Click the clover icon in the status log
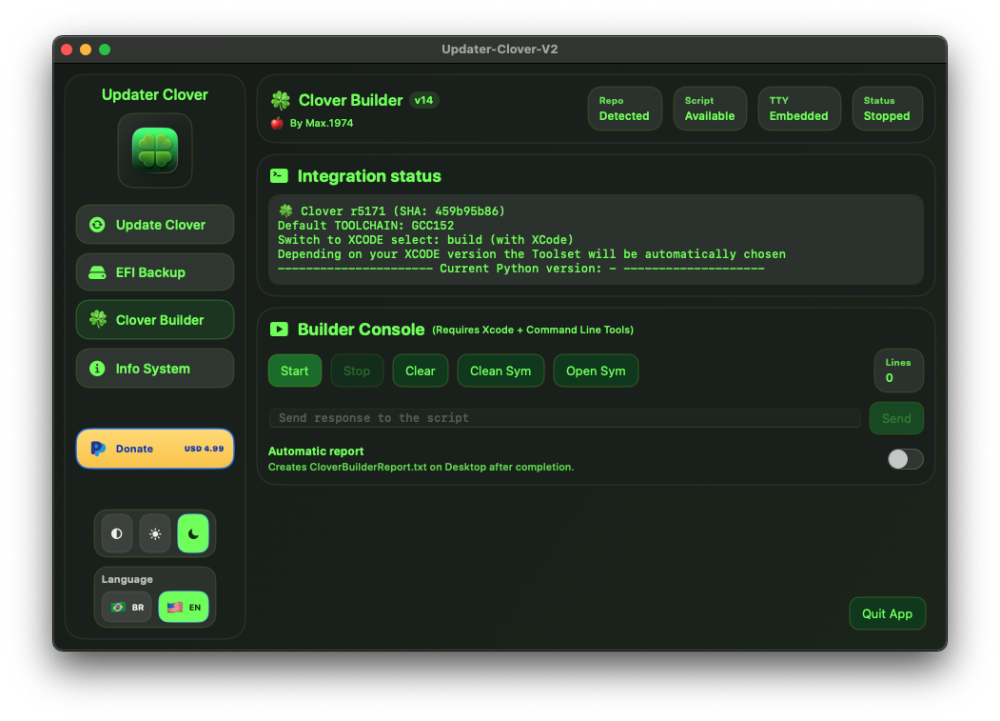This screenshot has height=721, width=1000. tap(286, 210)
